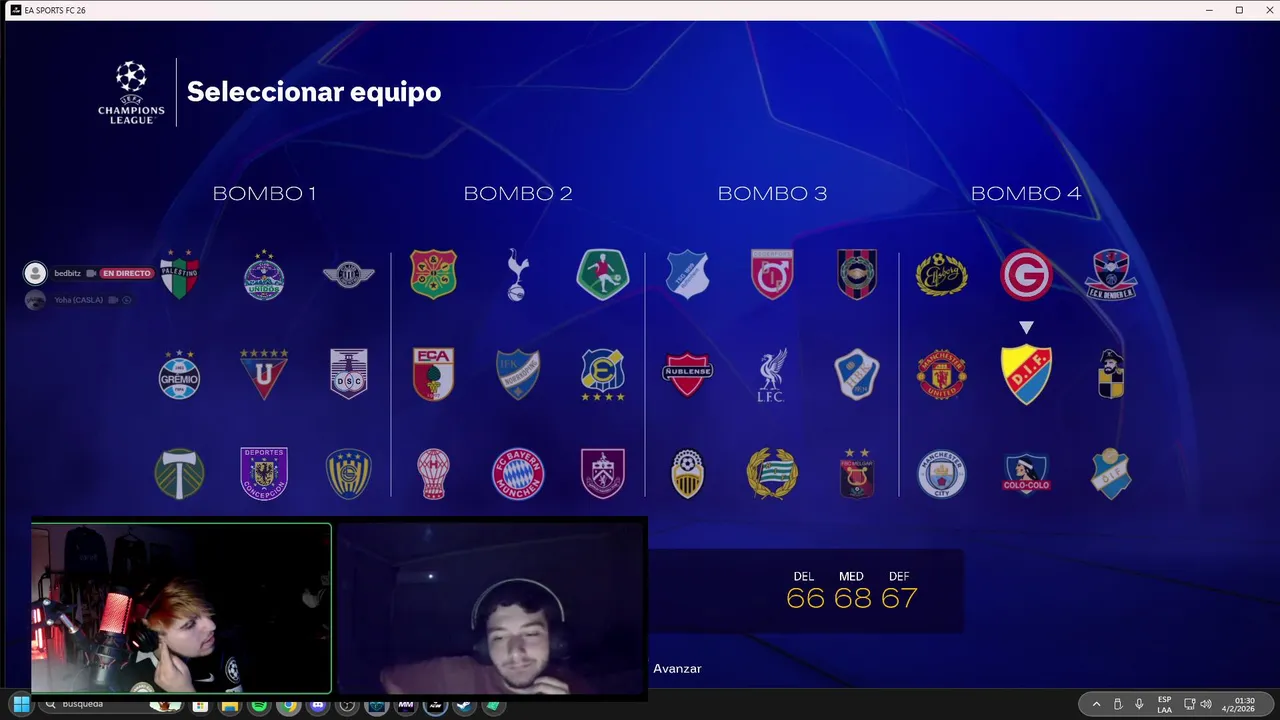Viewport: 1280px width, 720px height.
Task: Pick the Manchester City crest
Action: coord(942,474)
